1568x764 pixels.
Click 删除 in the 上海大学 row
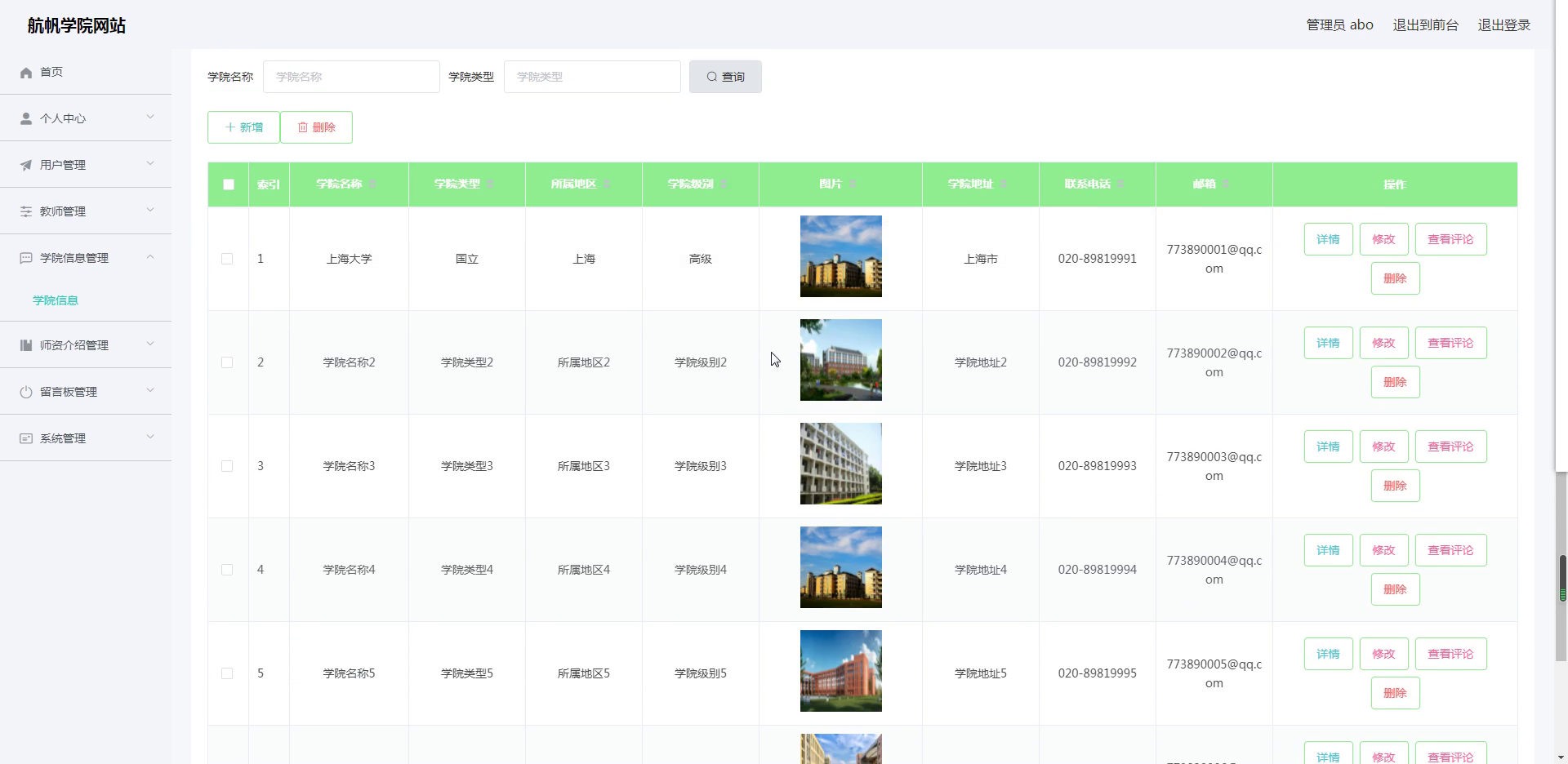click(1395, 278)
